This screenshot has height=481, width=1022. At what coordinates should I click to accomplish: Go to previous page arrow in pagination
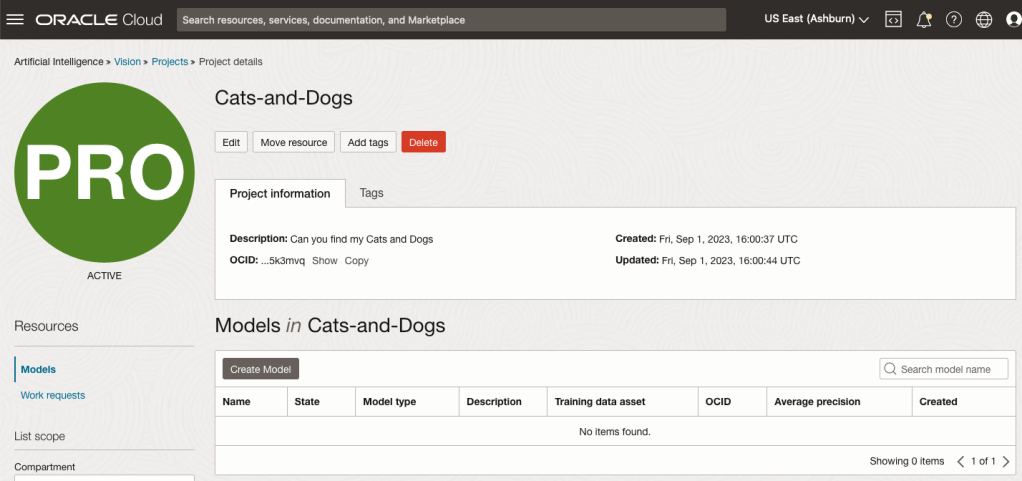click(961, 461)
